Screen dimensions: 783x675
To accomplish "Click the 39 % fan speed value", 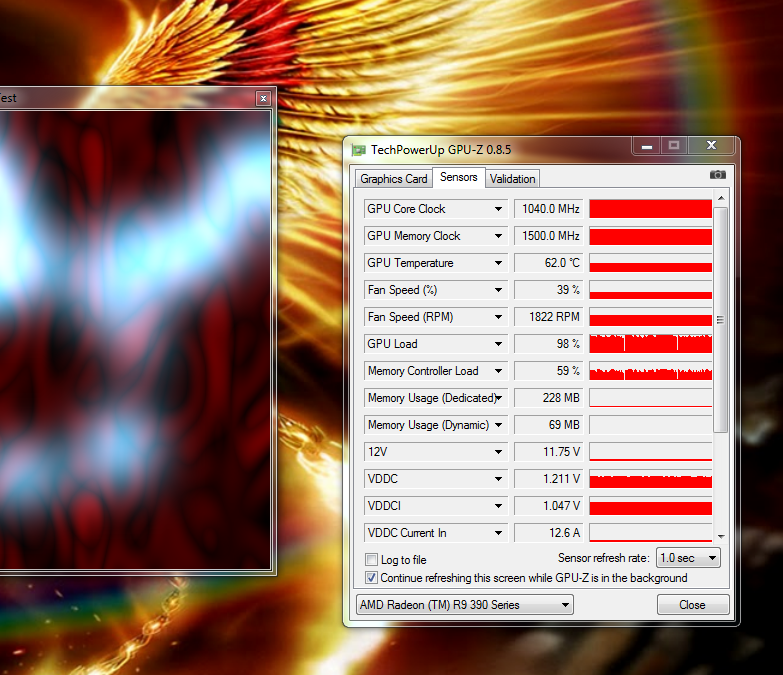I will pos(549,290).
